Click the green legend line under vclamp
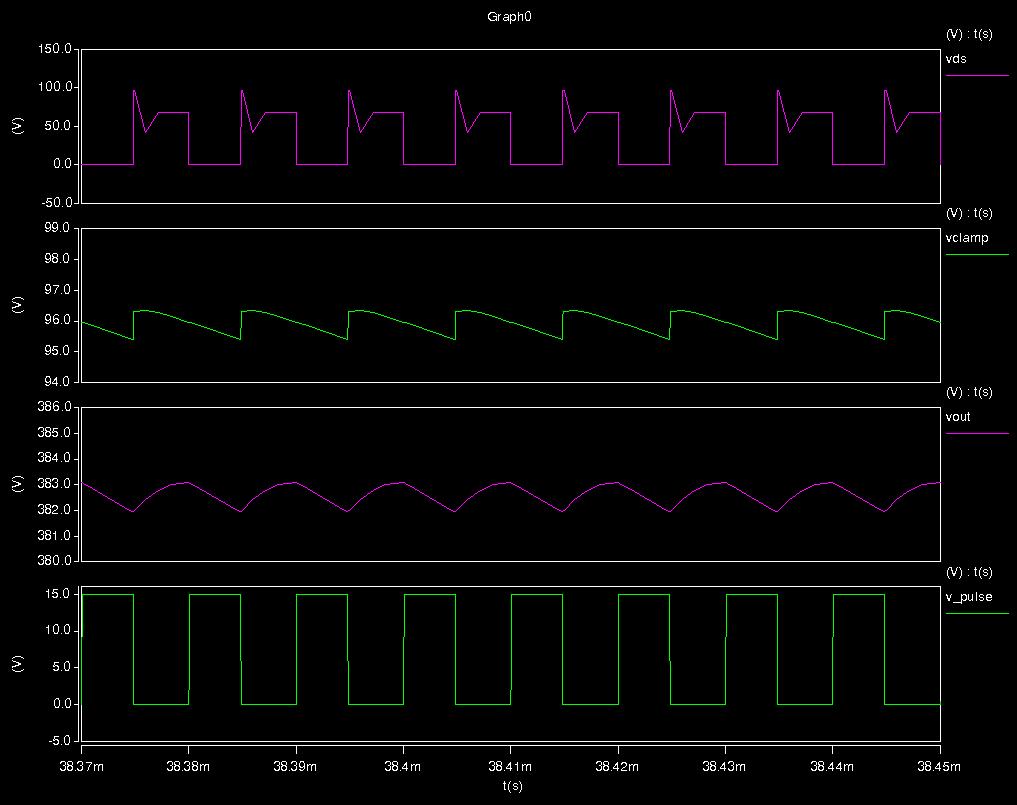 click(x=977, y=254)
